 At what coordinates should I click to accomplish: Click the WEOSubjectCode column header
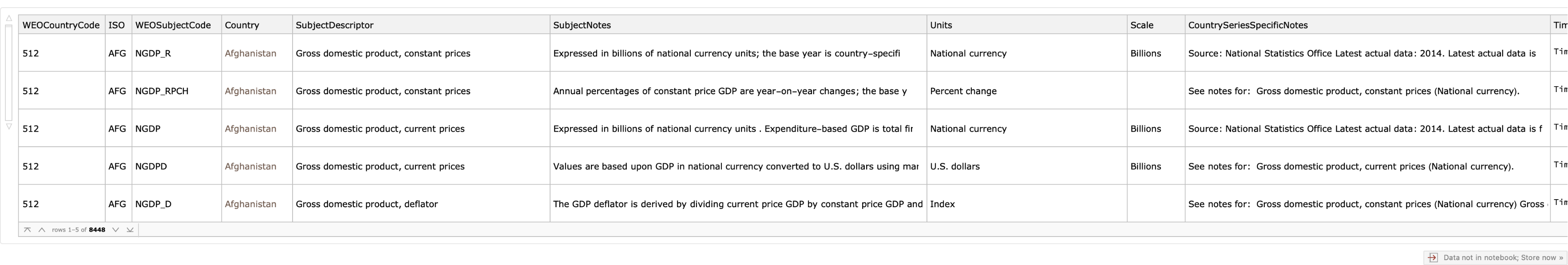(173, 25)
